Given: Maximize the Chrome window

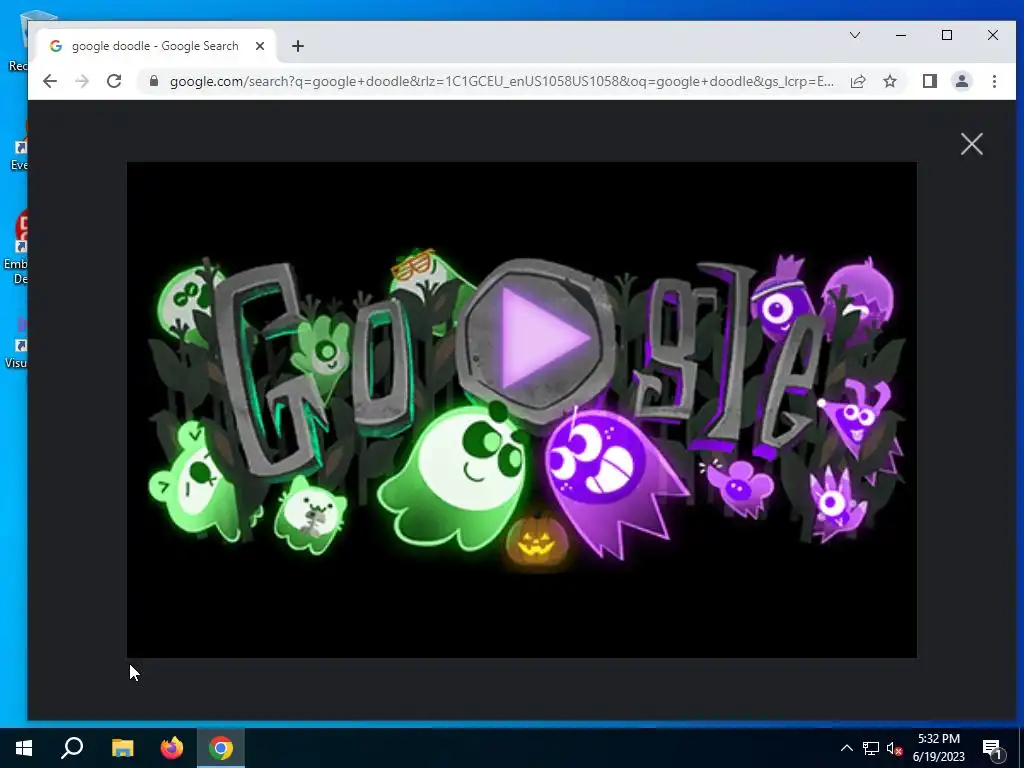Looking at the screenshot, I should pos(947,35).
